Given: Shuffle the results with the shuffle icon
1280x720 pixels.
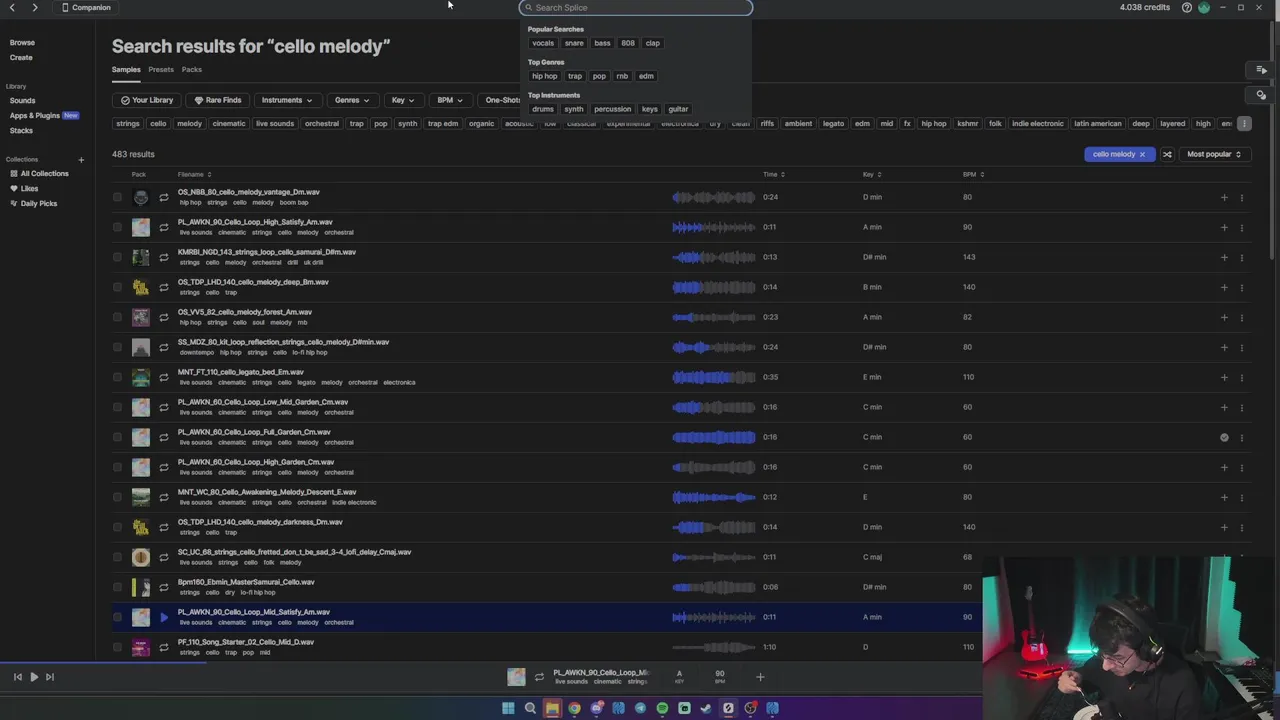Looking at the screenshot, I should 1167,155.
